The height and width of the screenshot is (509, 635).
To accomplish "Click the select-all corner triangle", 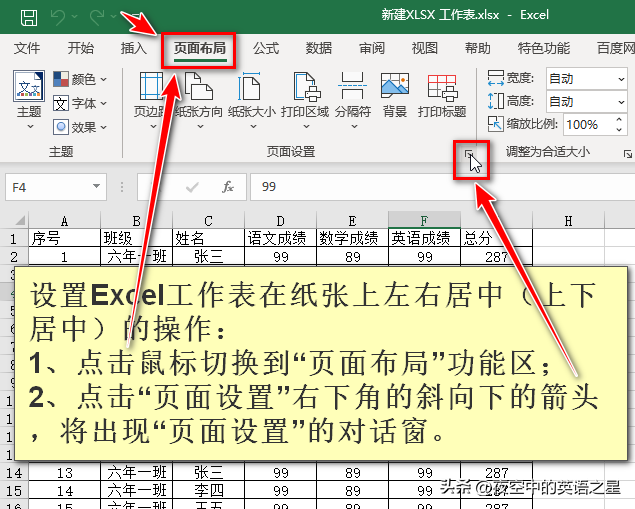I will click(20, 220).
